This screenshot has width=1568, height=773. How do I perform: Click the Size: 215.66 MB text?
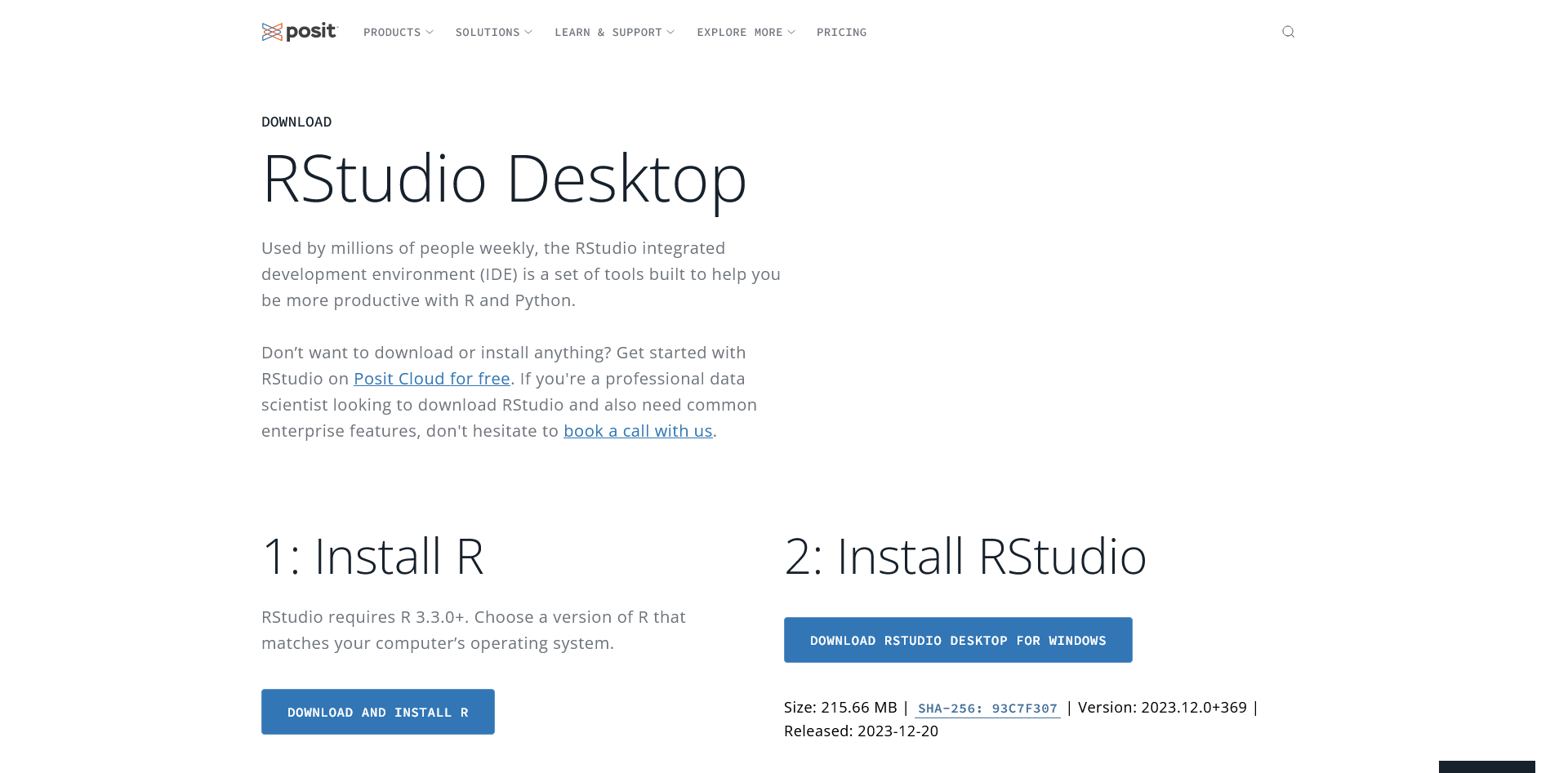(840, 708)
